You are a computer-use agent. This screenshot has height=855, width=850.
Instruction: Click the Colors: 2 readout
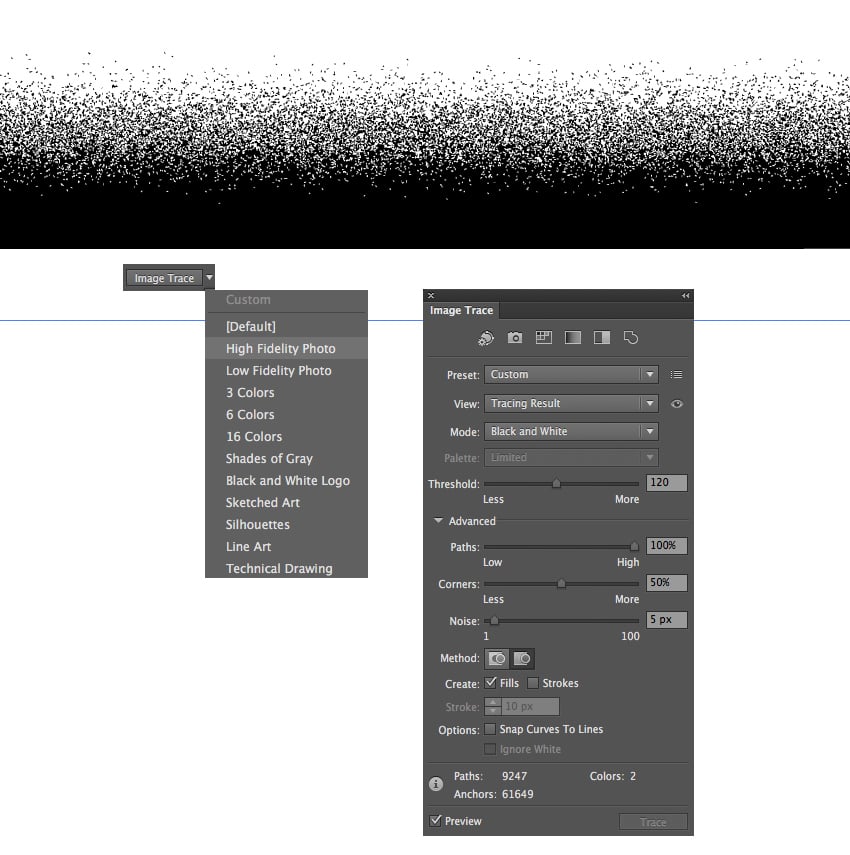point(612,776)
